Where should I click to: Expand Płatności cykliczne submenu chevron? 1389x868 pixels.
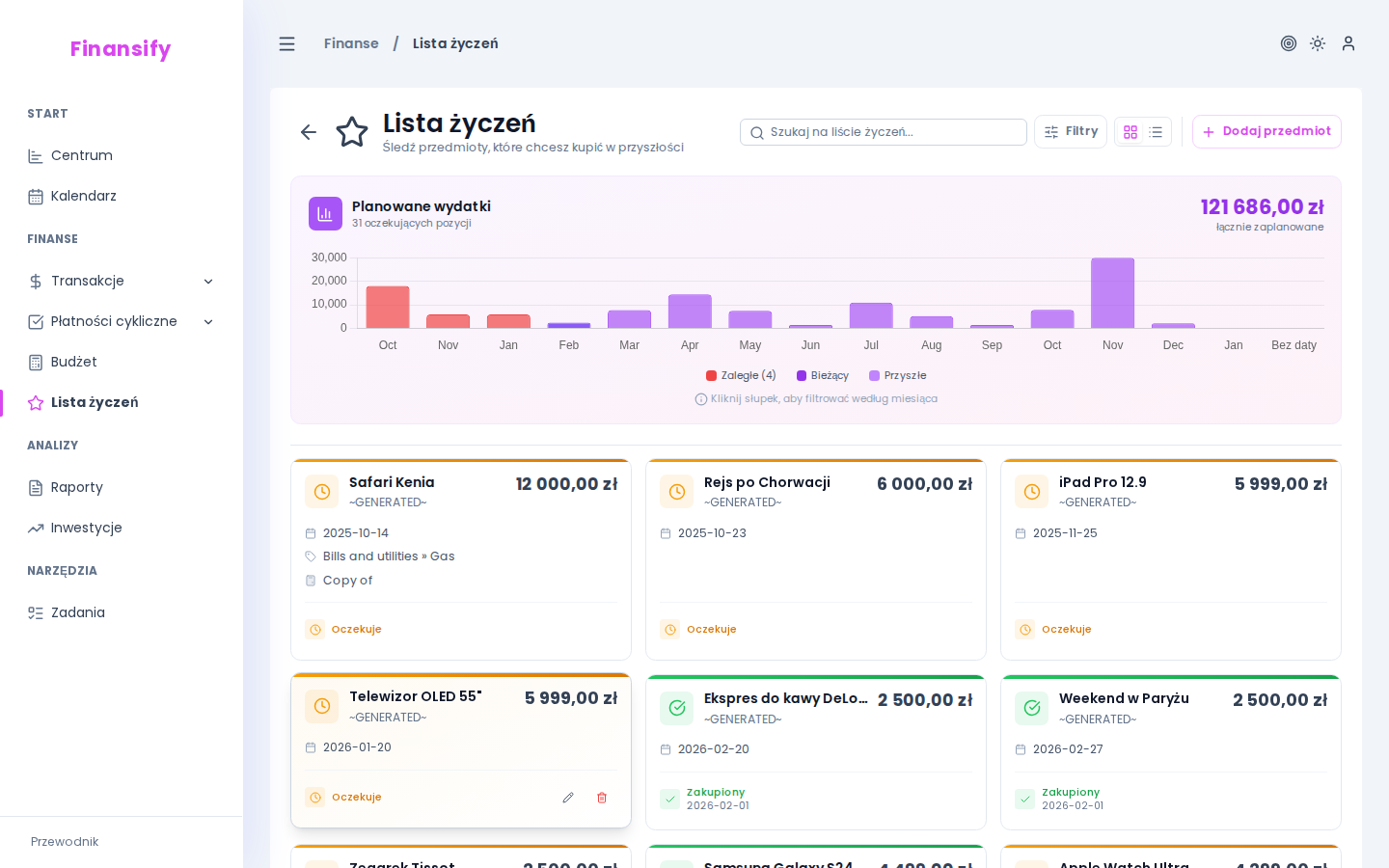pyautogui.click(x=208, y=321)
